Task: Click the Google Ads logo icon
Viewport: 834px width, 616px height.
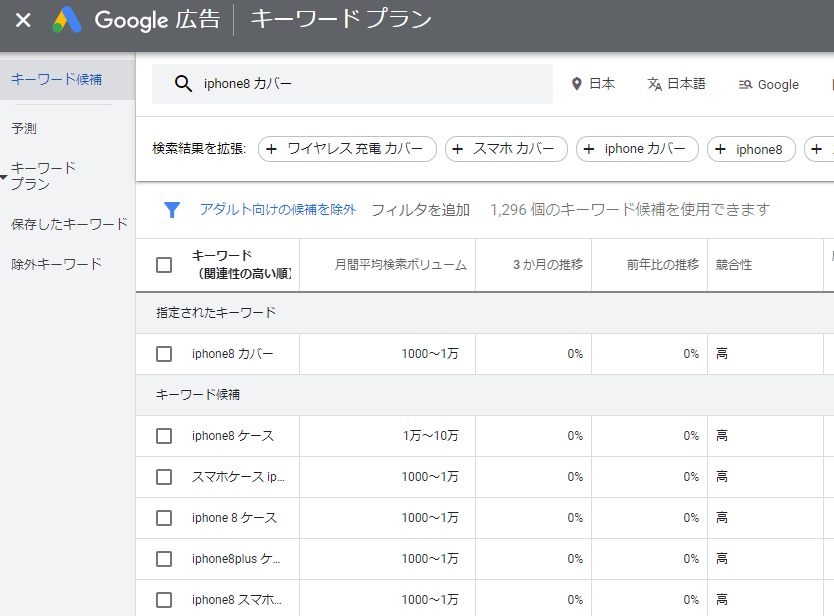Action: 67,20
